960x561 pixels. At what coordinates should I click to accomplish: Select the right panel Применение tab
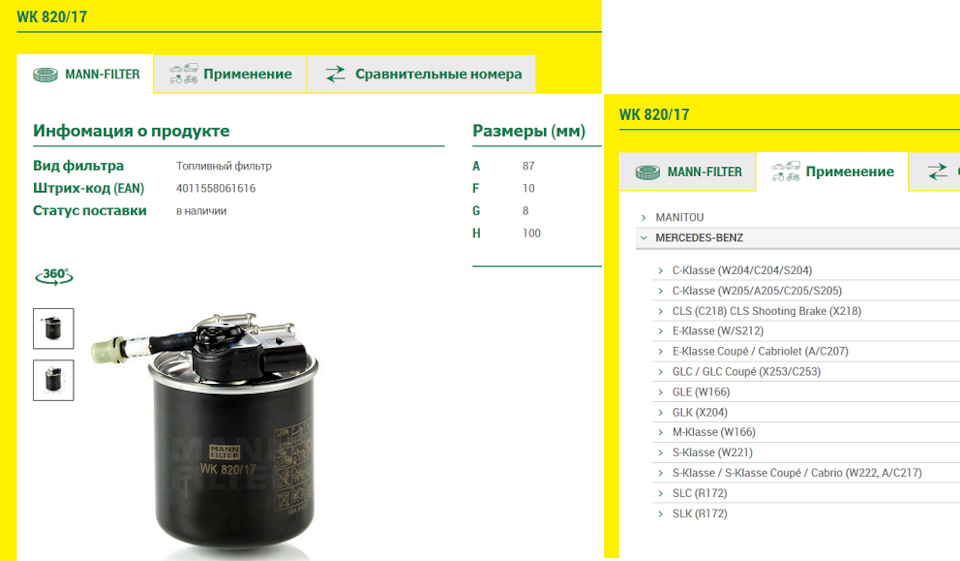point(833,171)
